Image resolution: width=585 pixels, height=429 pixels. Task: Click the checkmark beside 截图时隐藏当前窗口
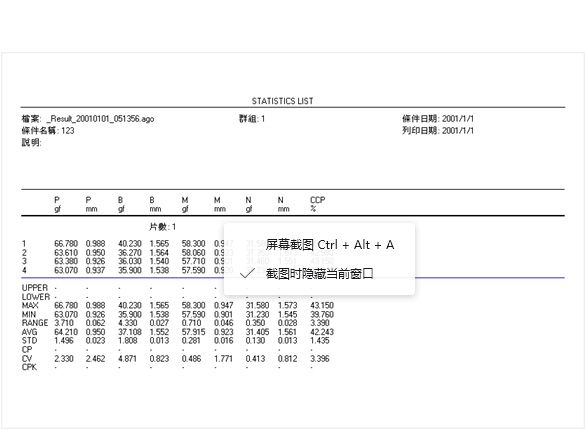(247, 273)
